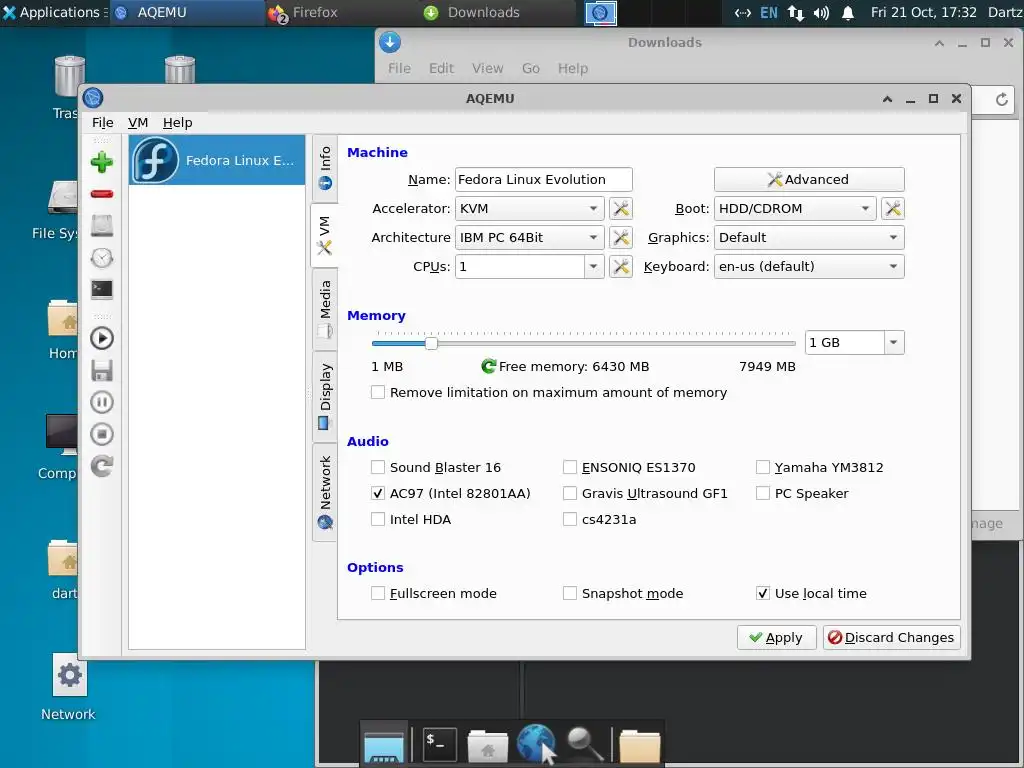Viewport: 1024px width, 768px height.
Task: Pause the VM with the pause icon
Action: point(101,402)
